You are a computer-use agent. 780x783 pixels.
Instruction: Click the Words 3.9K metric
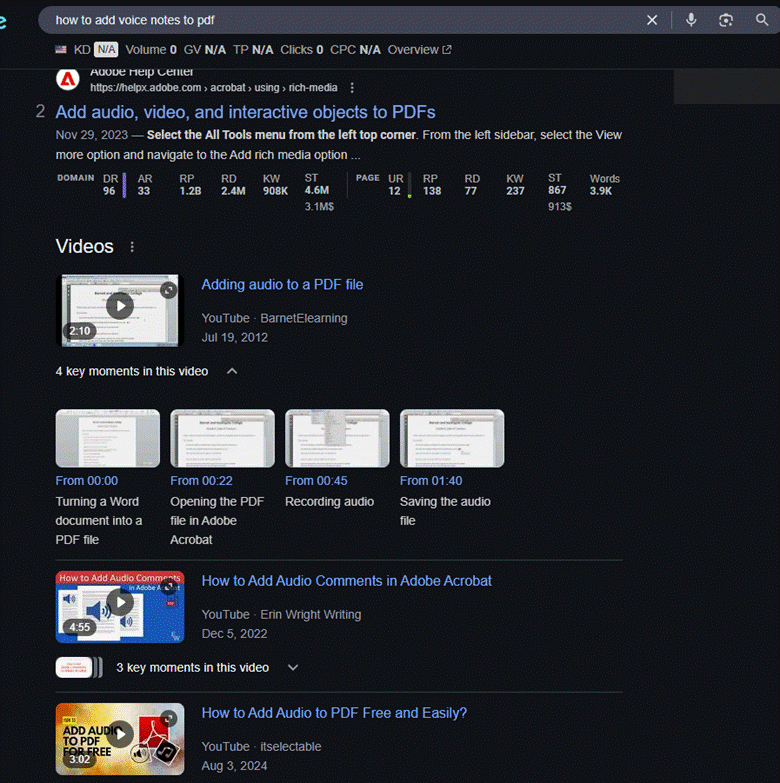pyautogui.click(x=604, y=185)
